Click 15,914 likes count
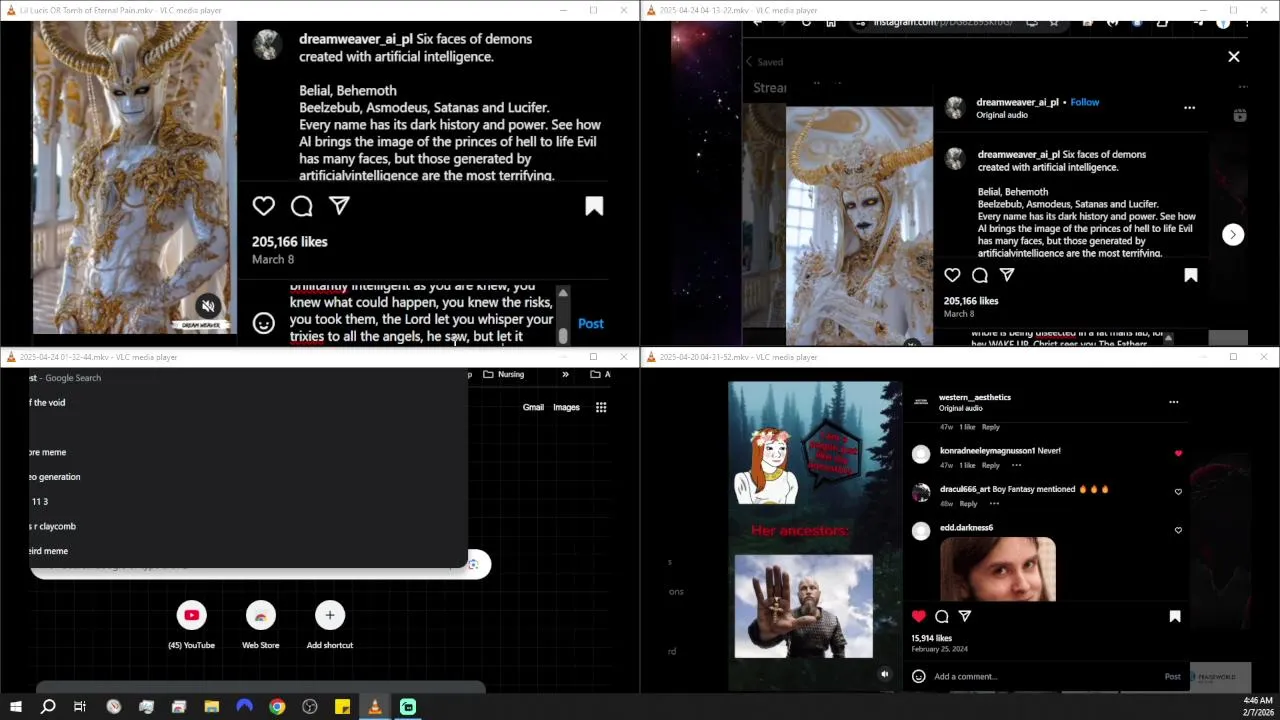Viewport: 1280px width, 720px height. coord(931,638)
